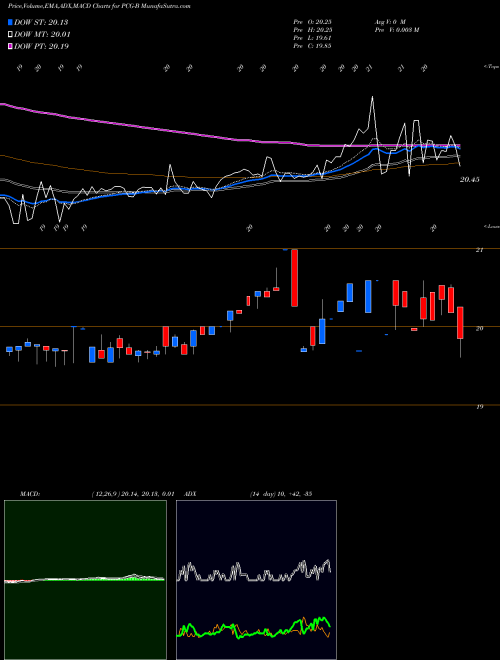The width and height of the screenshot is (500, 660).
Task: Click the MACD panel heading label
Action: point(30,494)
